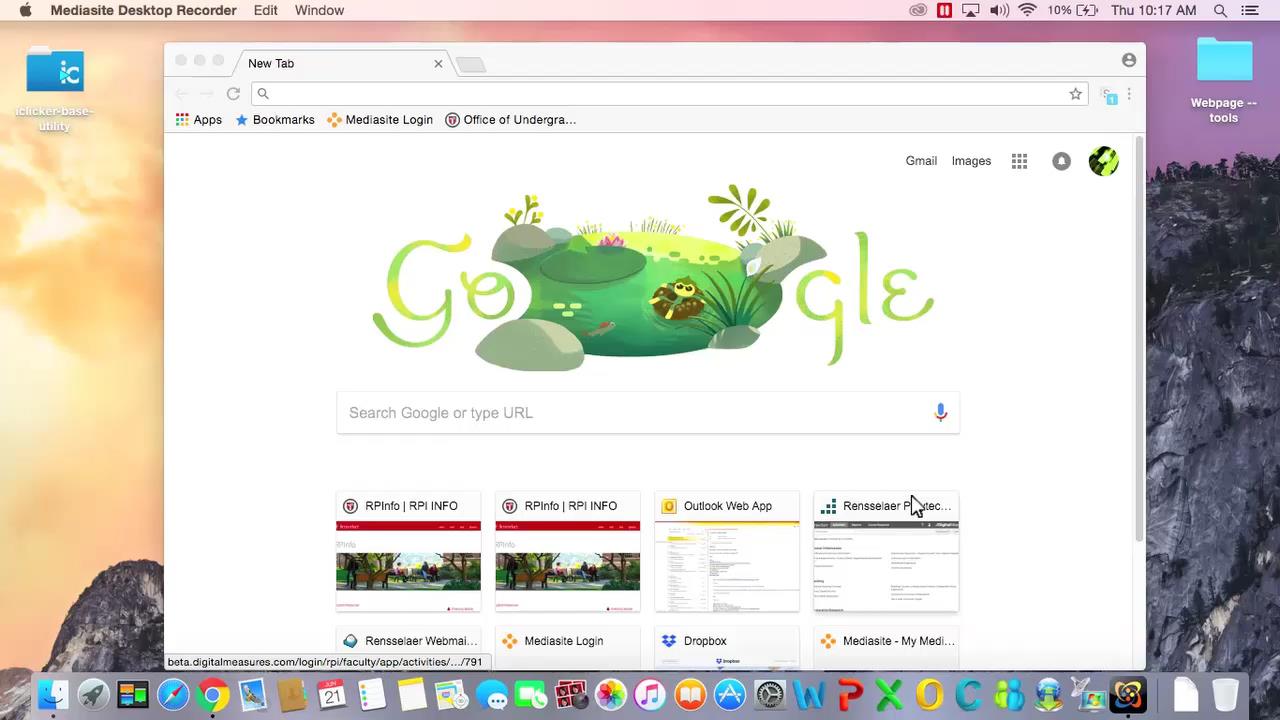Open Google account profile avatar

coord(1103,161)
